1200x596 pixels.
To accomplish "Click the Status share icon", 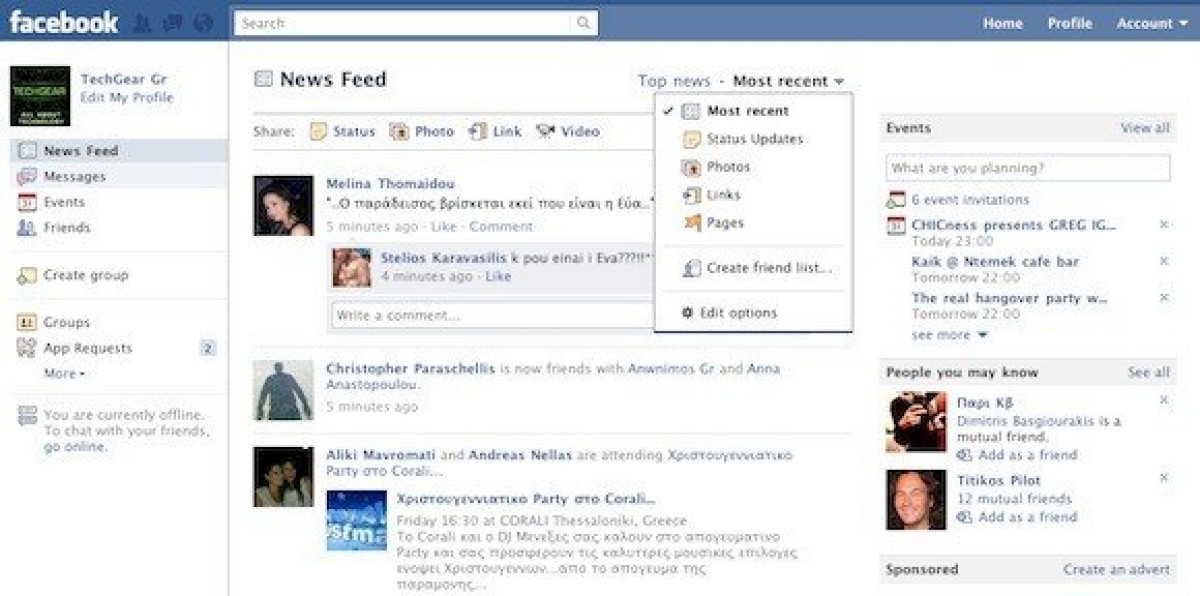I will pos(319,131).
